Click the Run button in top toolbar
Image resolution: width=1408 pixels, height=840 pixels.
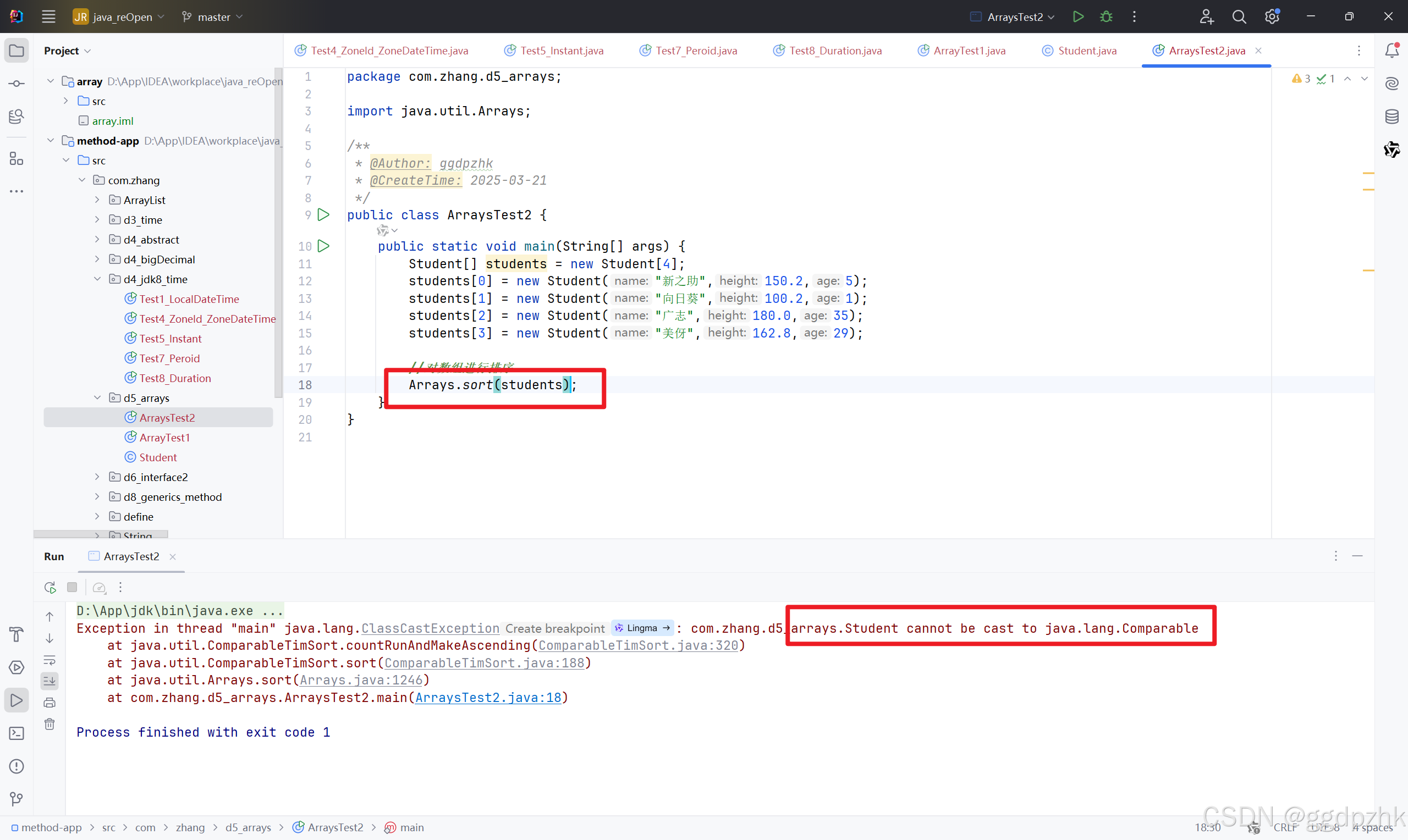[1078, 16]
